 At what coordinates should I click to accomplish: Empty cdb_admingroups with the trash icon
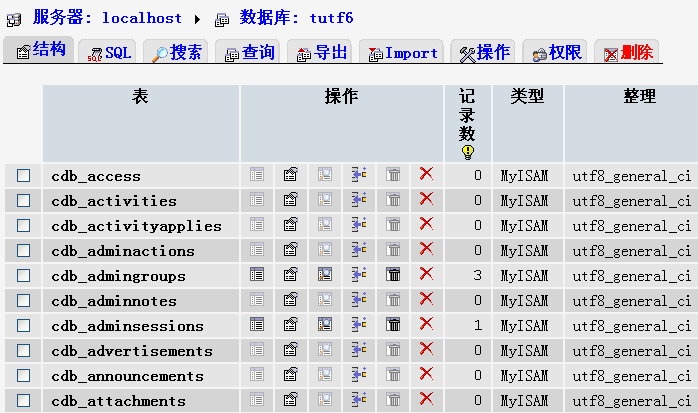coord(393,274)
